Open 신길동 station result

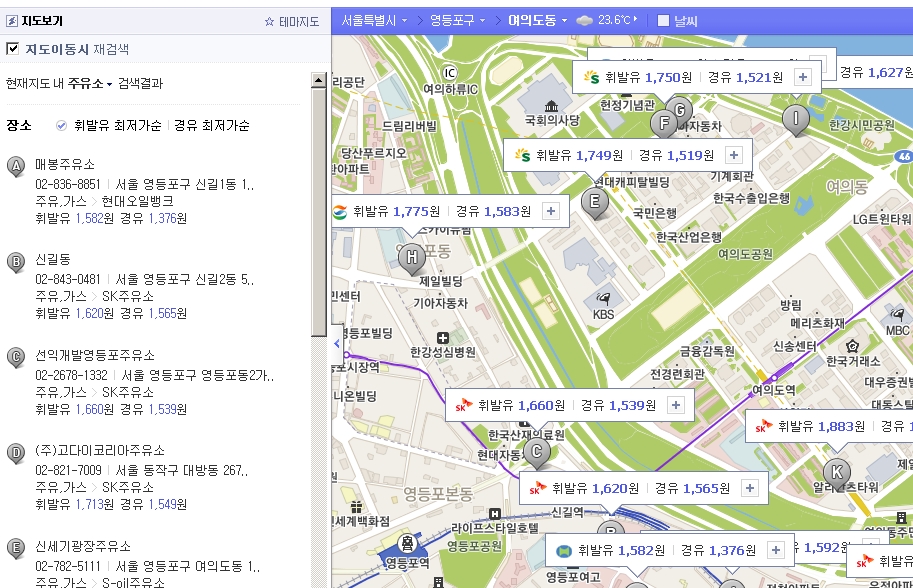[53, 259]
